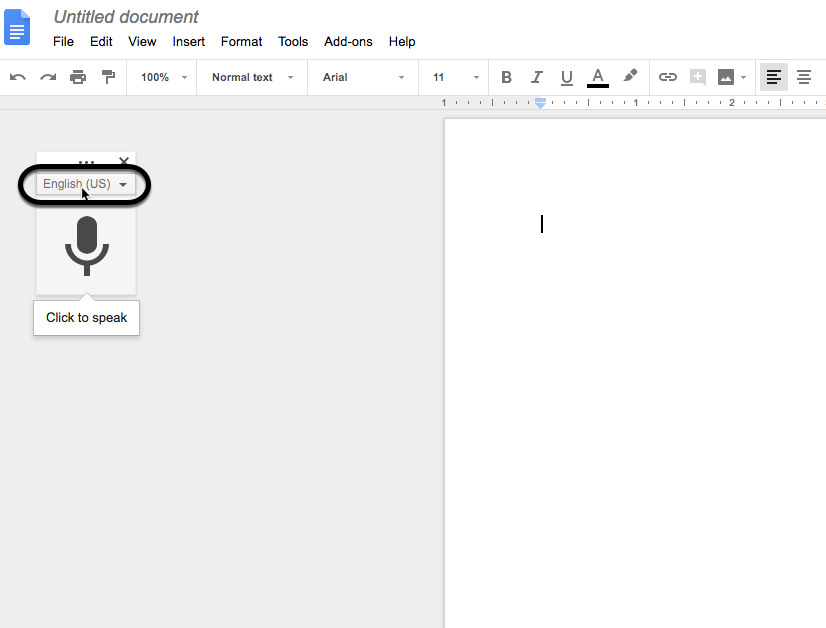Screen dimensions: 826x628
Task: Open the Tools menu
Action: point(293,41)
